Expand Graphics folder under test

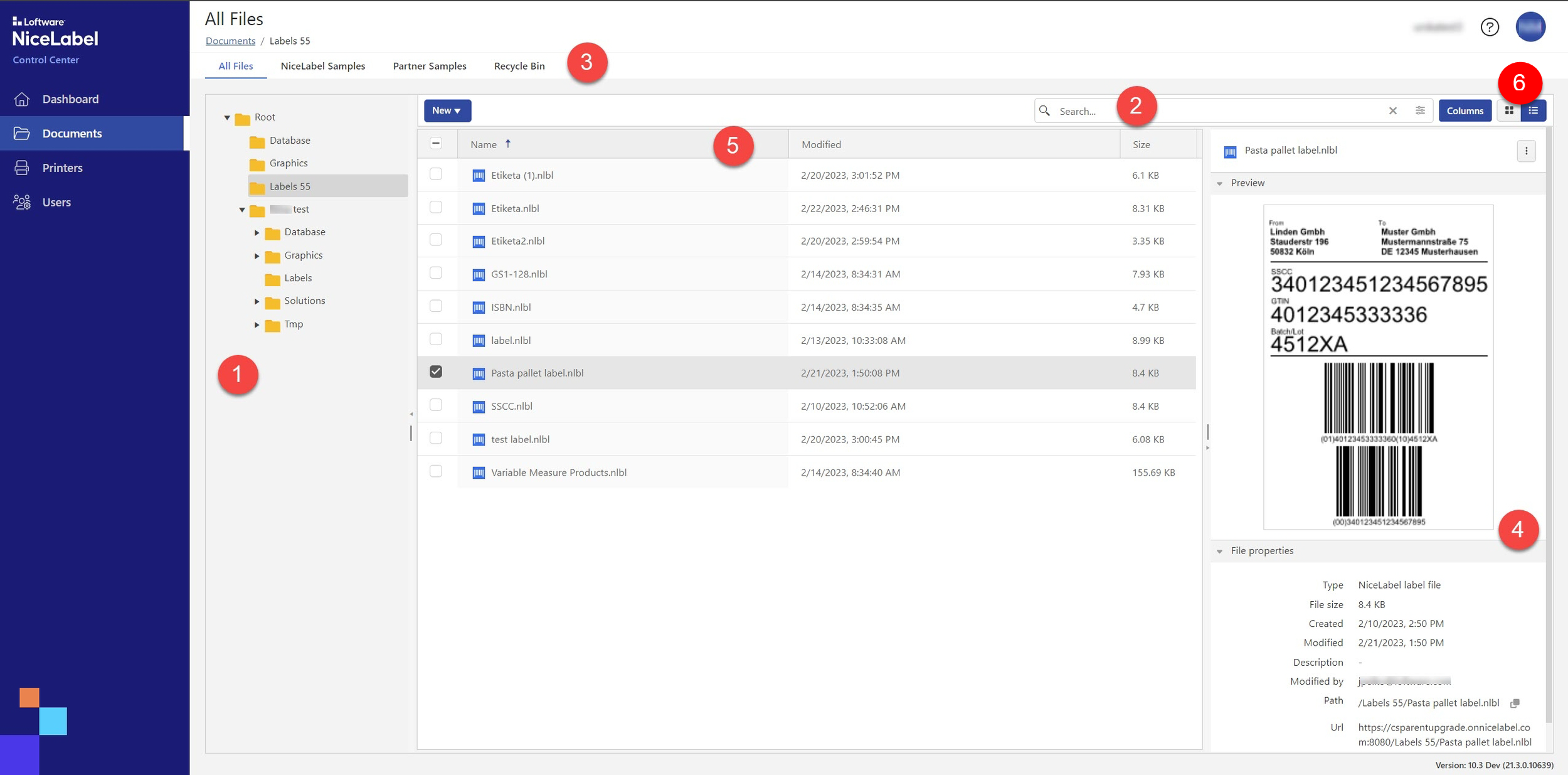click(257, 256)
